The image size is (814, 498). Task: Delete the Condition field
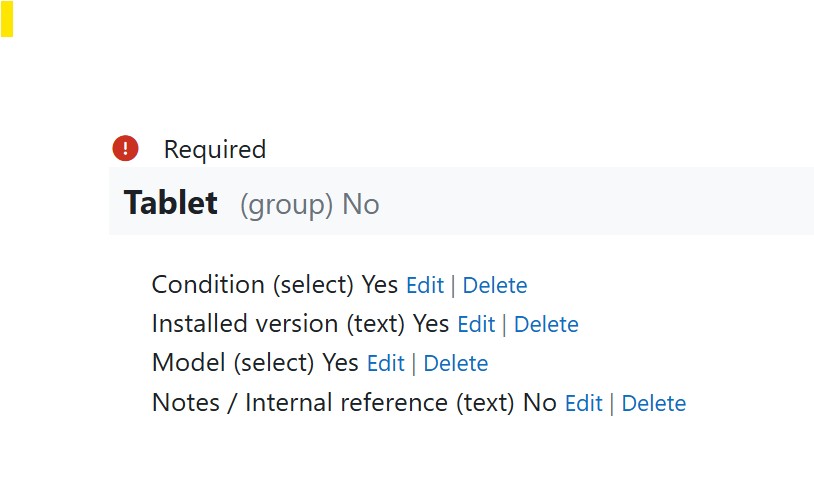coord(494,285)
